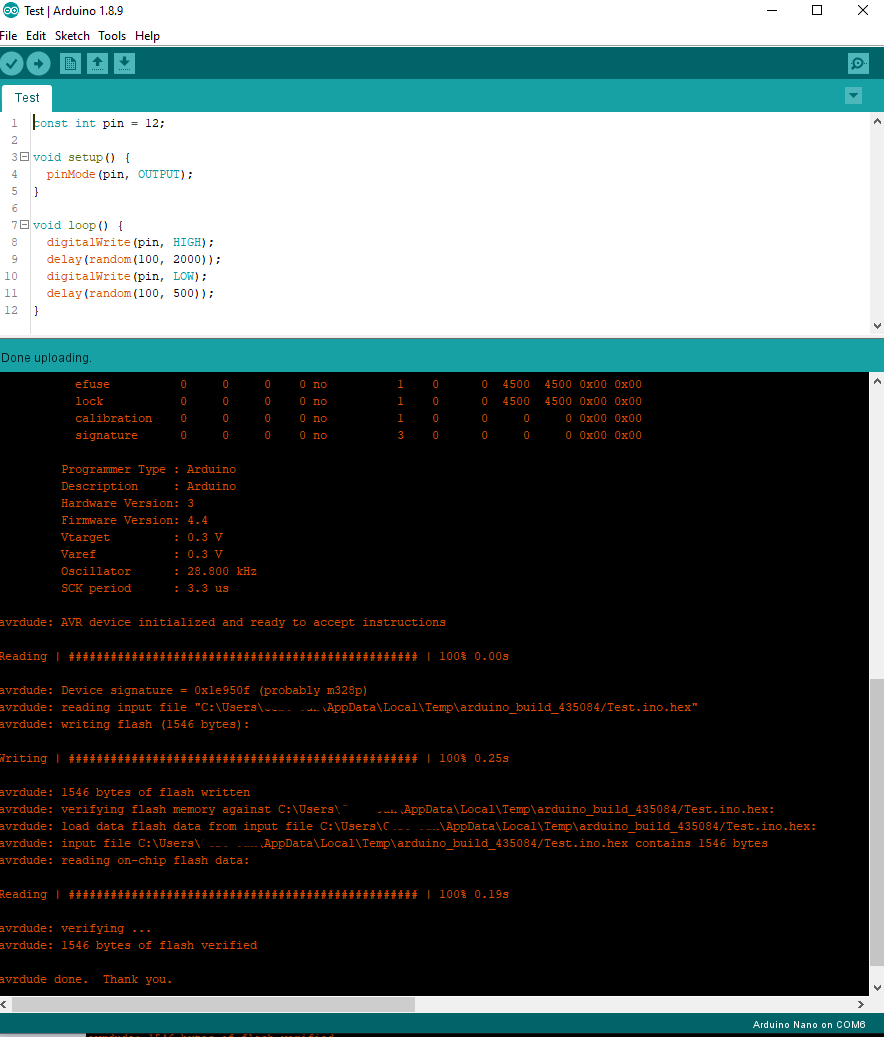Image resolution: width=884 pixels, height=1037 pixels.
Task: Click the console scroll right arrow
Action: click(x=861, y=1004)
